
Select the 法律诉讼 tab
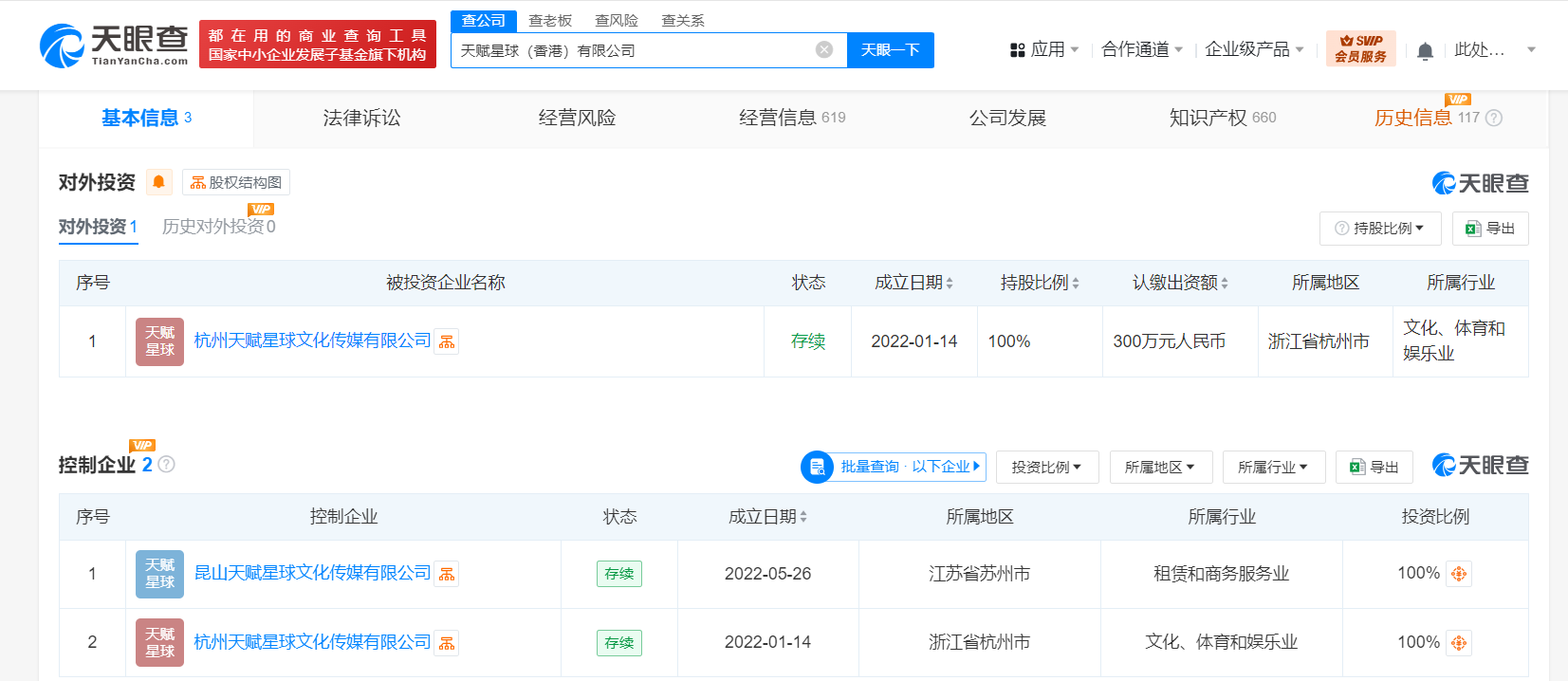click(x=361, y=118)
